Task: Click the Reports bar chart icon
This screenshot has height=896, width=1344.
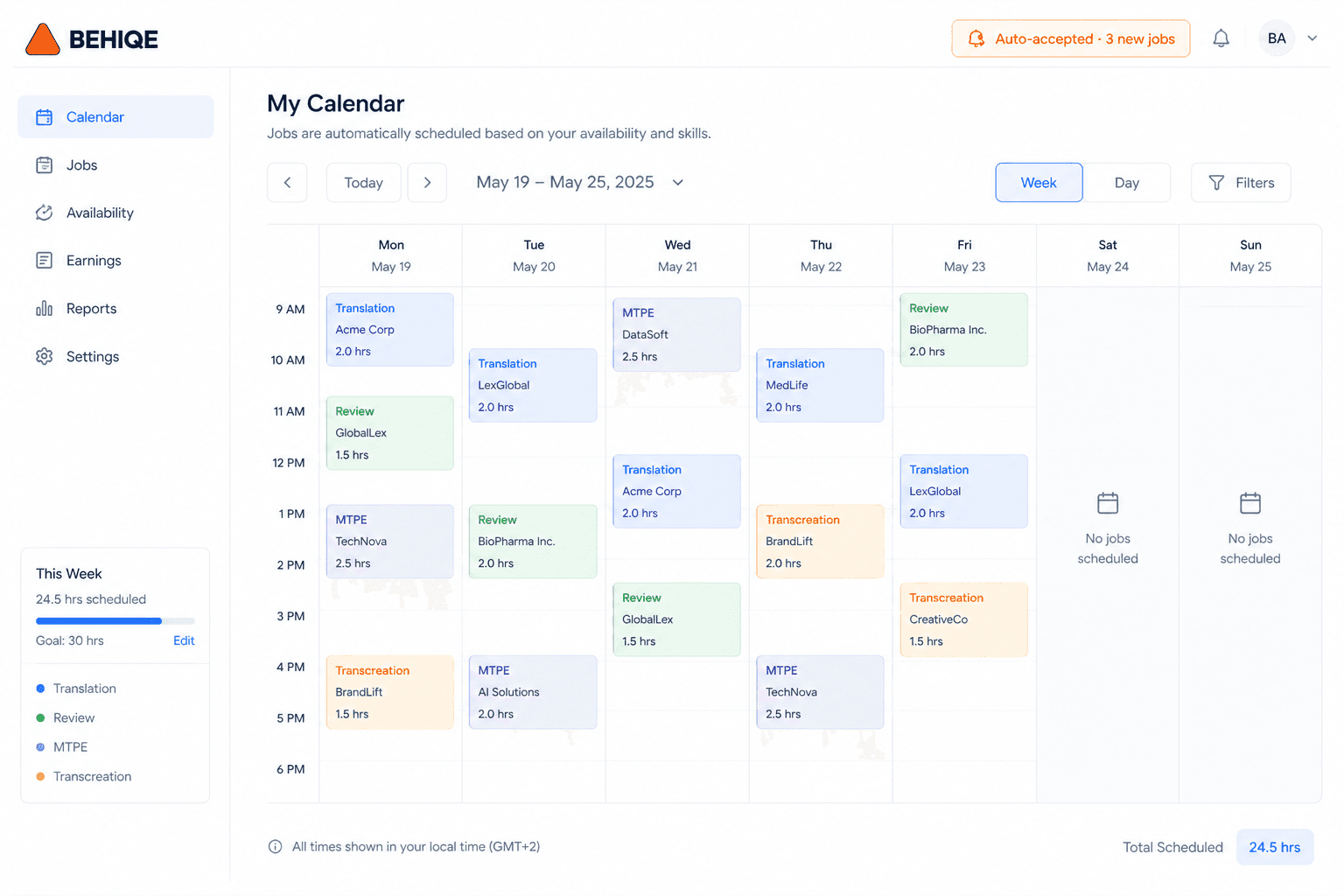Action: tap(44, 309)
